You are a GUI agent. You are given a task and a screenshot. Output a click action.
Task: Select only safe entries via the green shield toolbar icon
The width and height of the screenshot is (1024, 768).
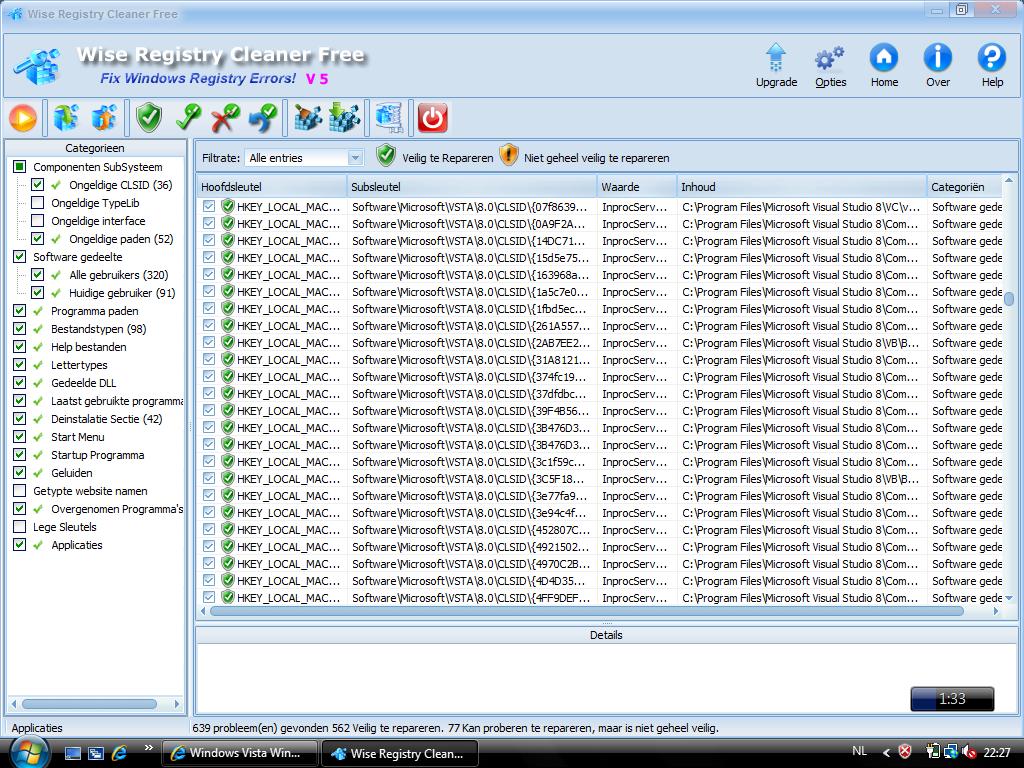149,118
